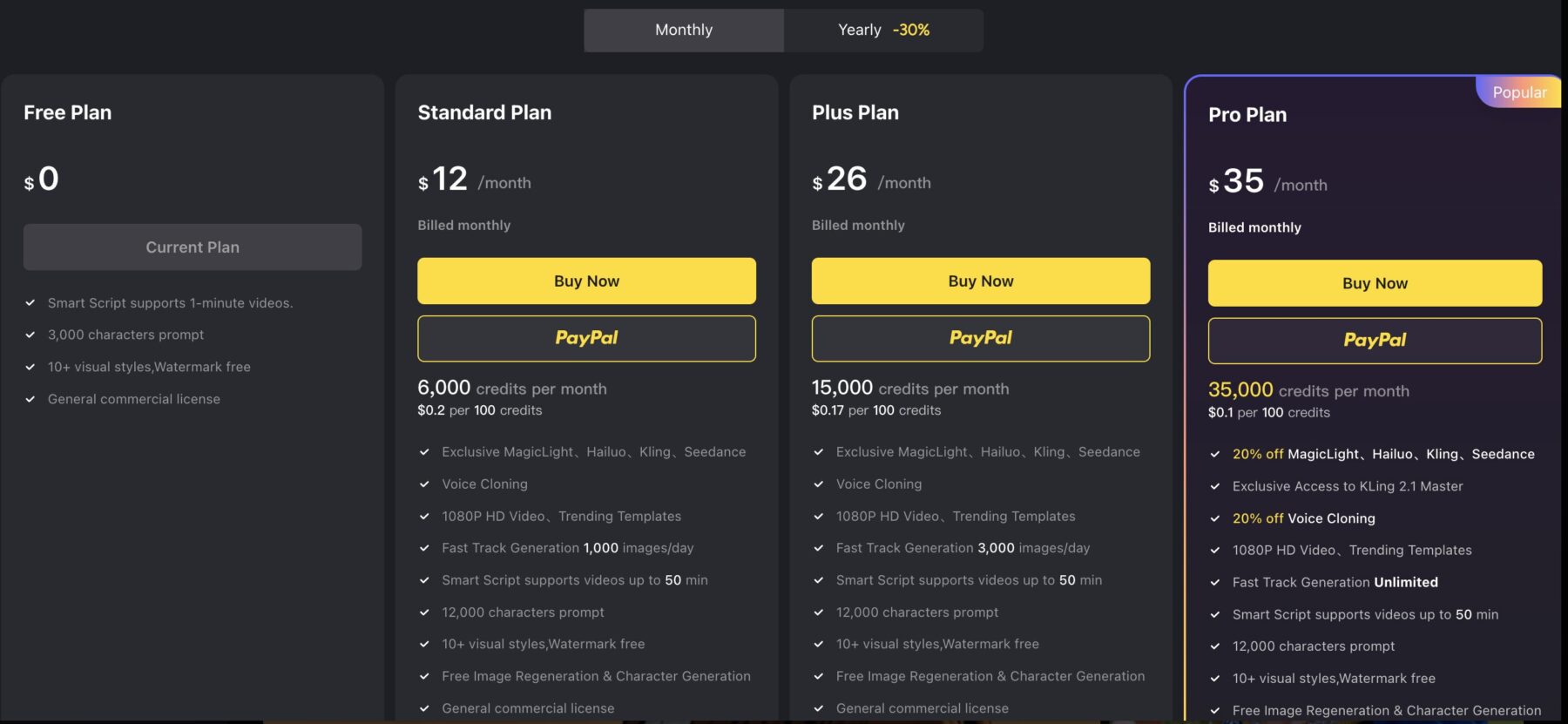This screenshot has height=724, width=1568.
Task: Click the Current Plan button
Action: [x=193, y=247]
